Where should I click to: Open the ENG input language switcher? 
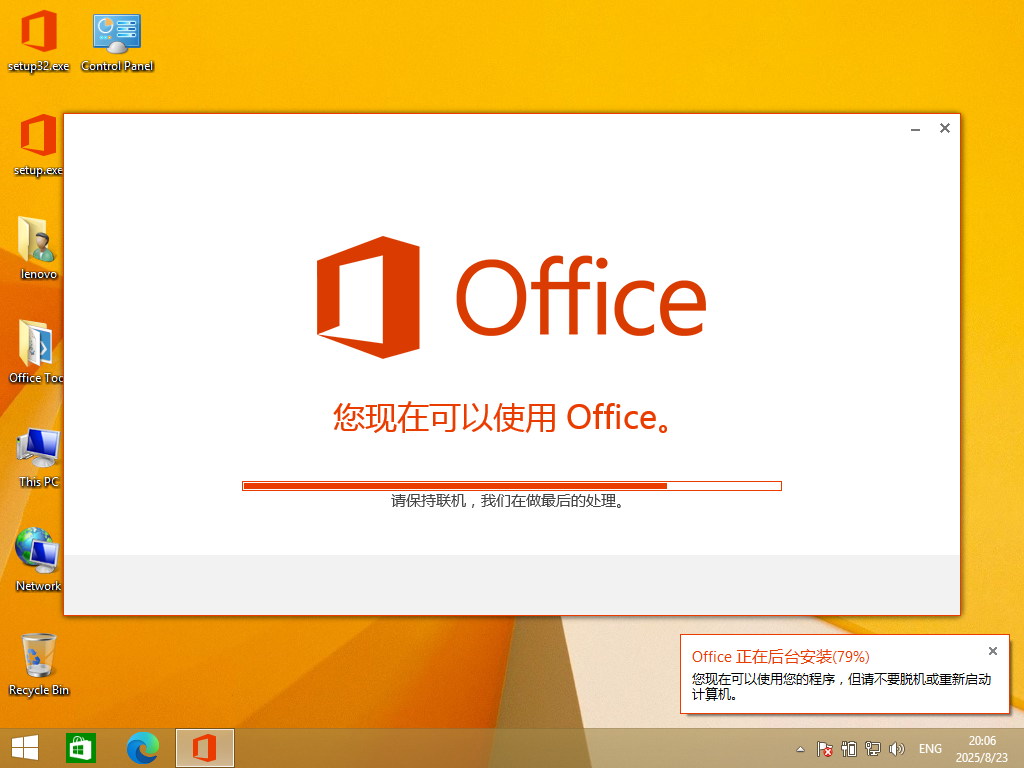click(930, 748)
